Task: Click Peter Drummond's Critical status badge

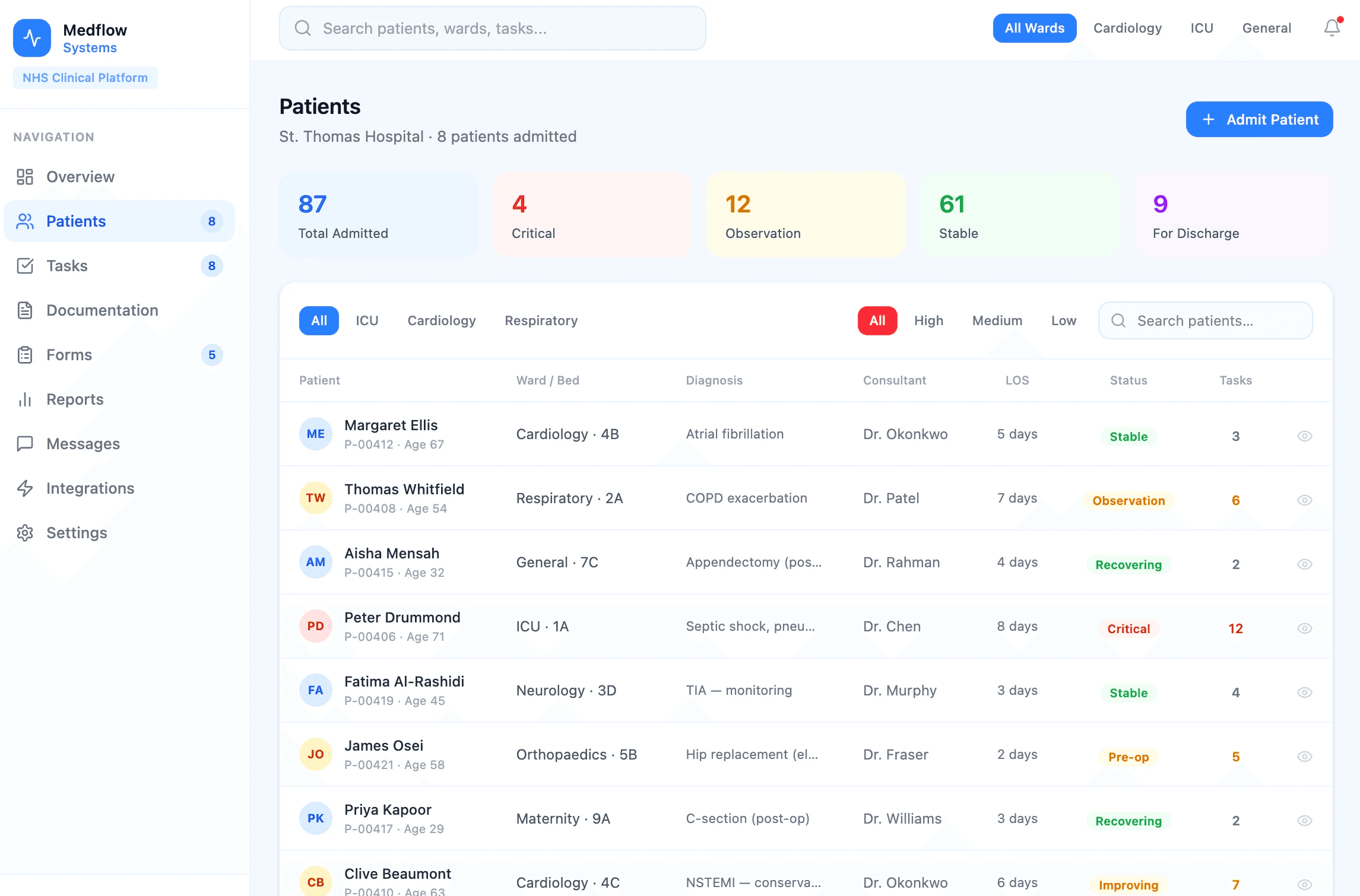Action: pyautogui.click(x=1128, y=629)
